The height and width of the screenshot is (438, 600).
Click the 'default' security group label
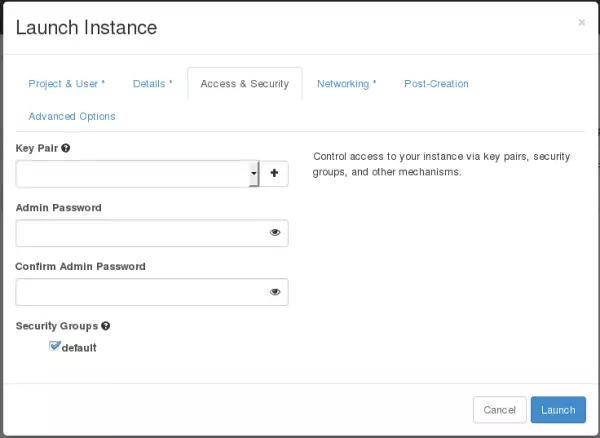pyautogui.click(x=79, y=348)
